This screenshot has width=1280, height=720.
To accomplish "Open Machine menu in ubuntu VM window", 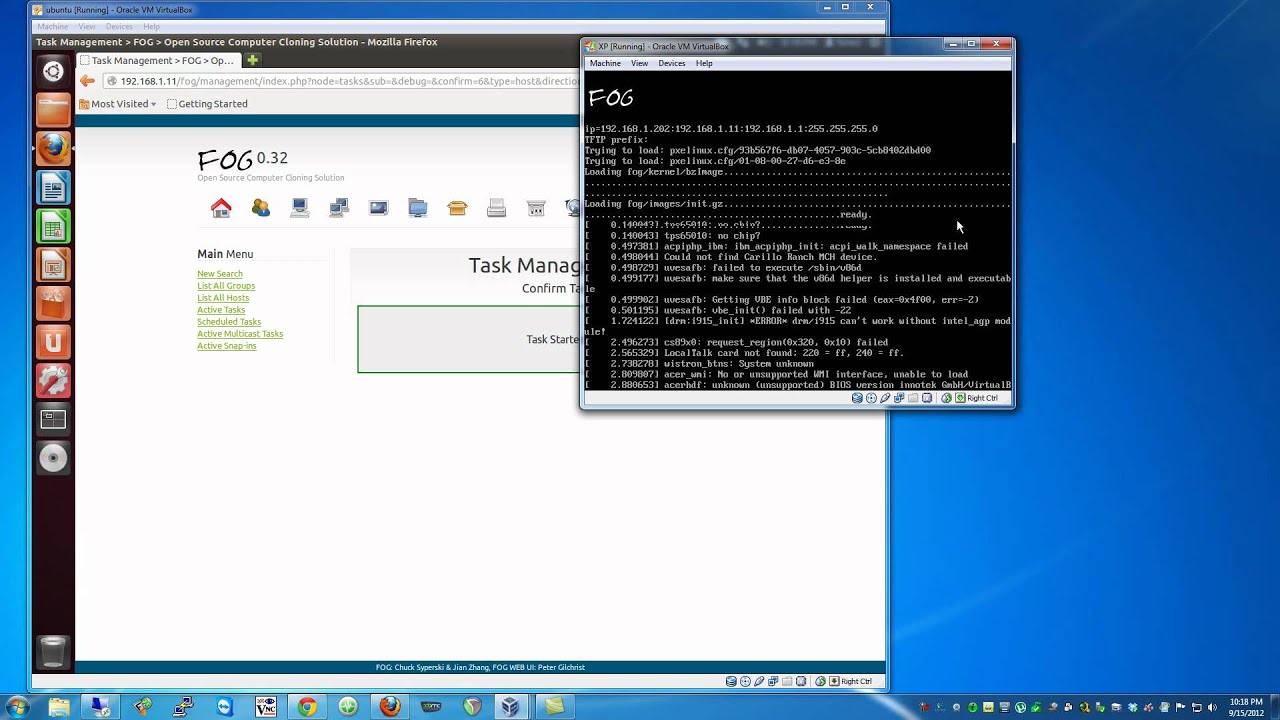I will 52,26.
